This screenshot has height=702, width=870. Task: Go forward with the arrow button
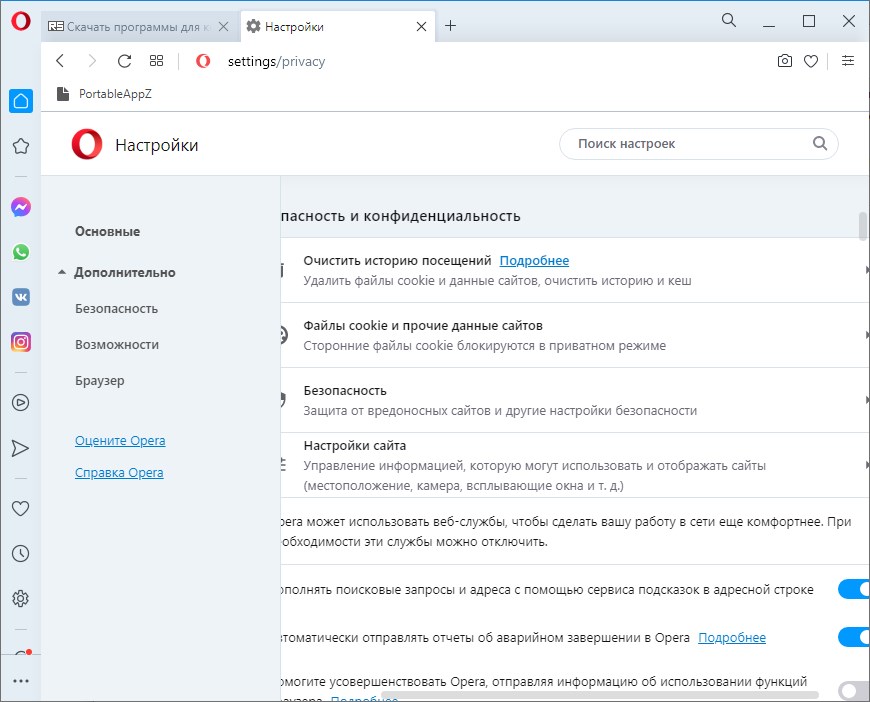[x=92, y=60]
